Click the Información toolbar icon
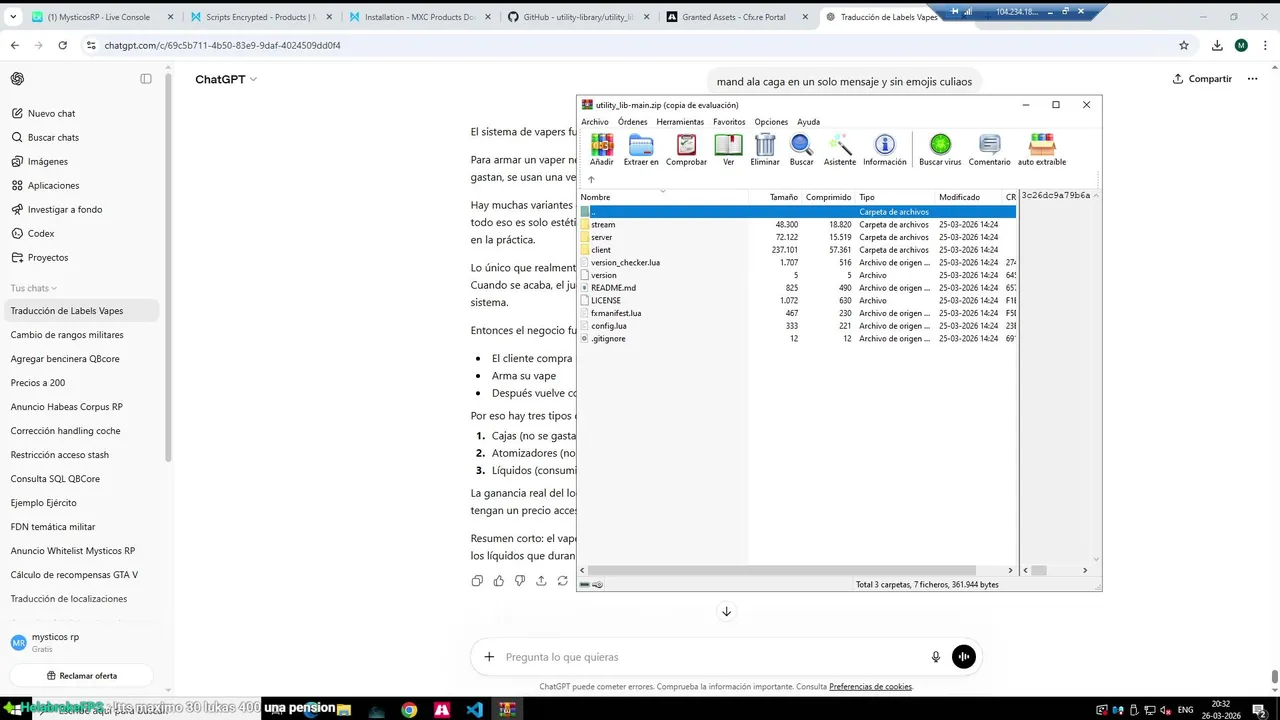The width and height of the screenshot is (1280, 720). pos(885,150)
